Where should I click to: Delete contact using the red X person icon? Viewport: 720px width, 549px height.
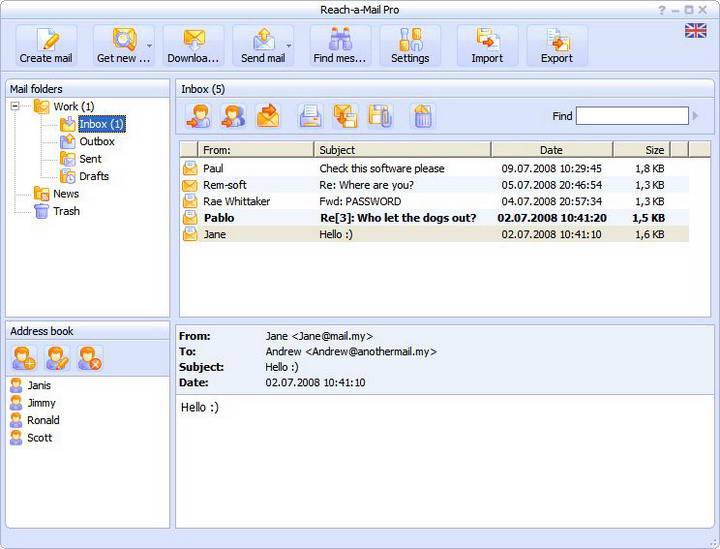point(90,359)
